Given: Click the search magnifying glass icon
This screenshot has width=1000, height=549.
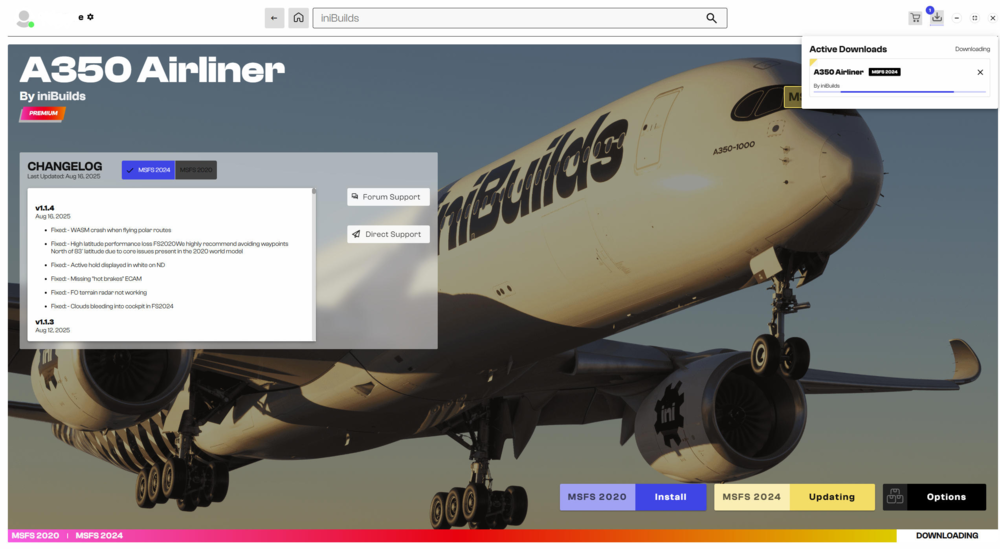Looking at the screenshot, I should [711, 18].
